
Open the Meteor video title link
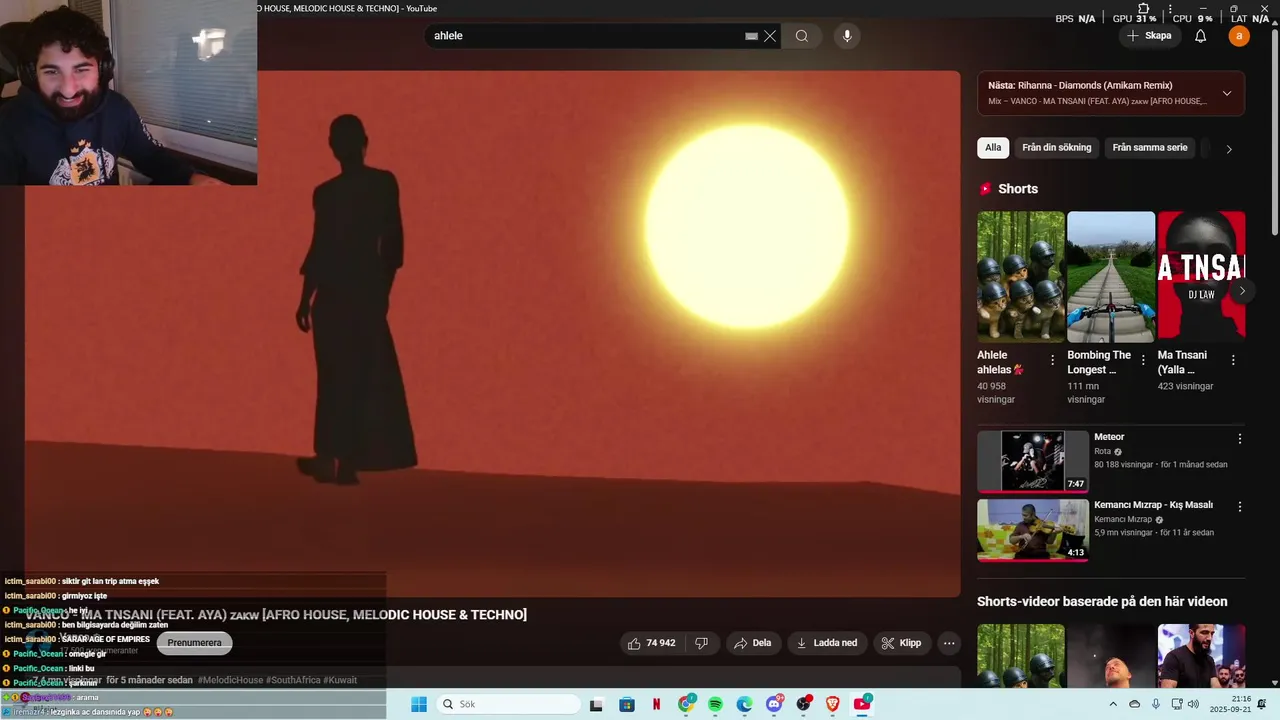pyautogui.click(x=1109, y=437)
